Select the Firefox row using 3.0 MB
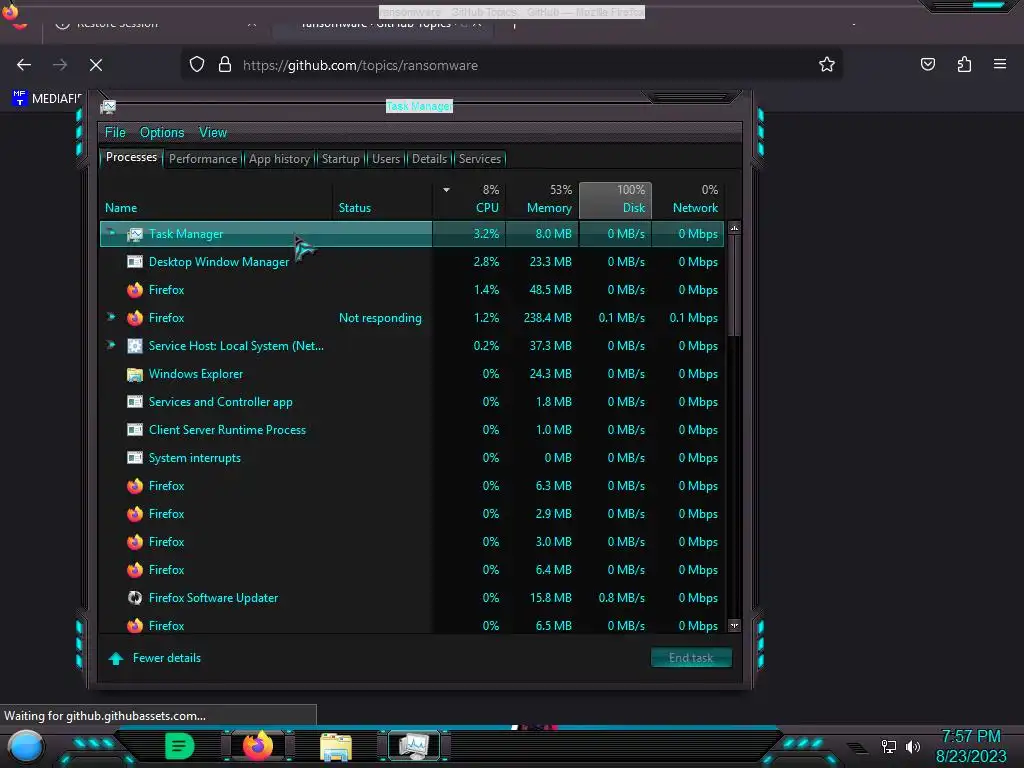Viewport: 1024px width, 768px height. click(x=412, y=542)
